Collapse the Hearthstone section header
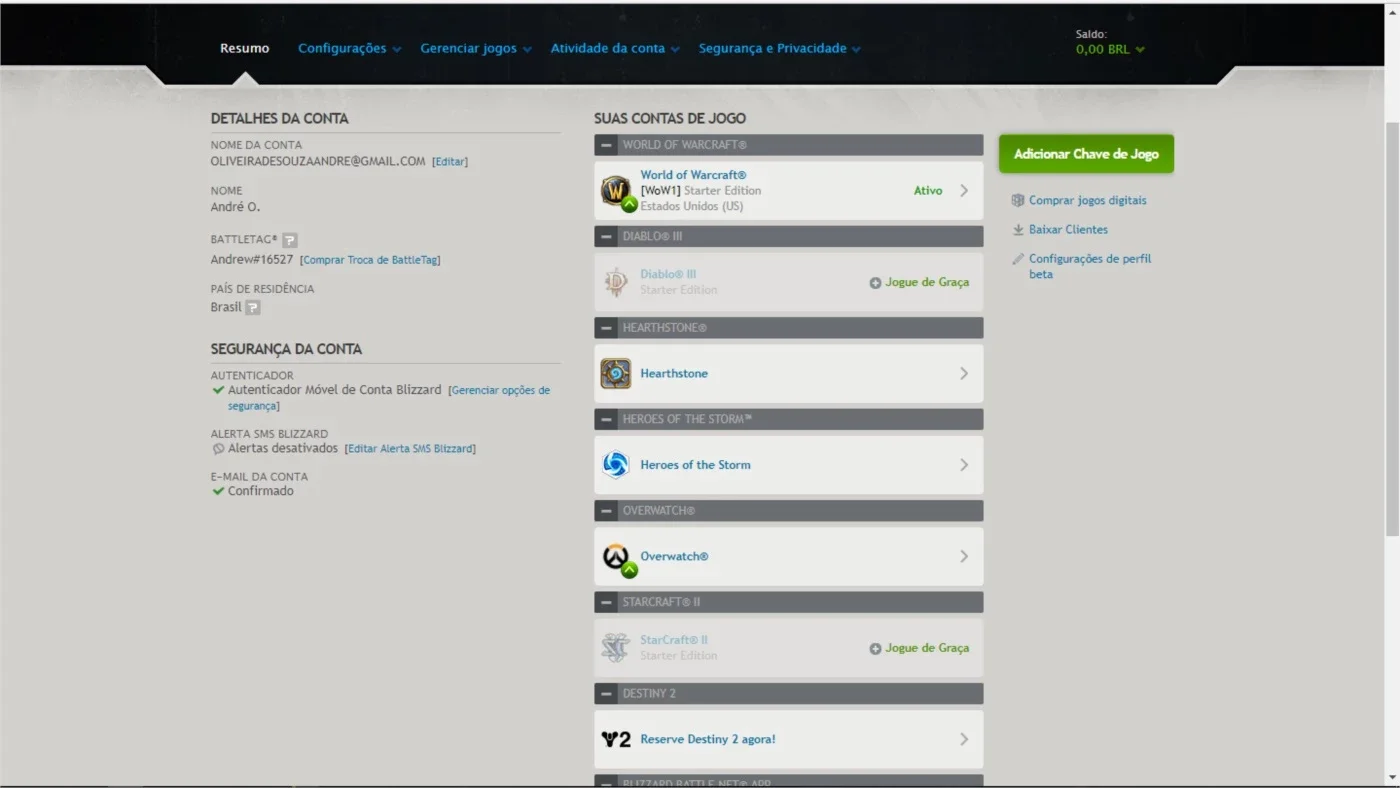 (x=606, y=328)
